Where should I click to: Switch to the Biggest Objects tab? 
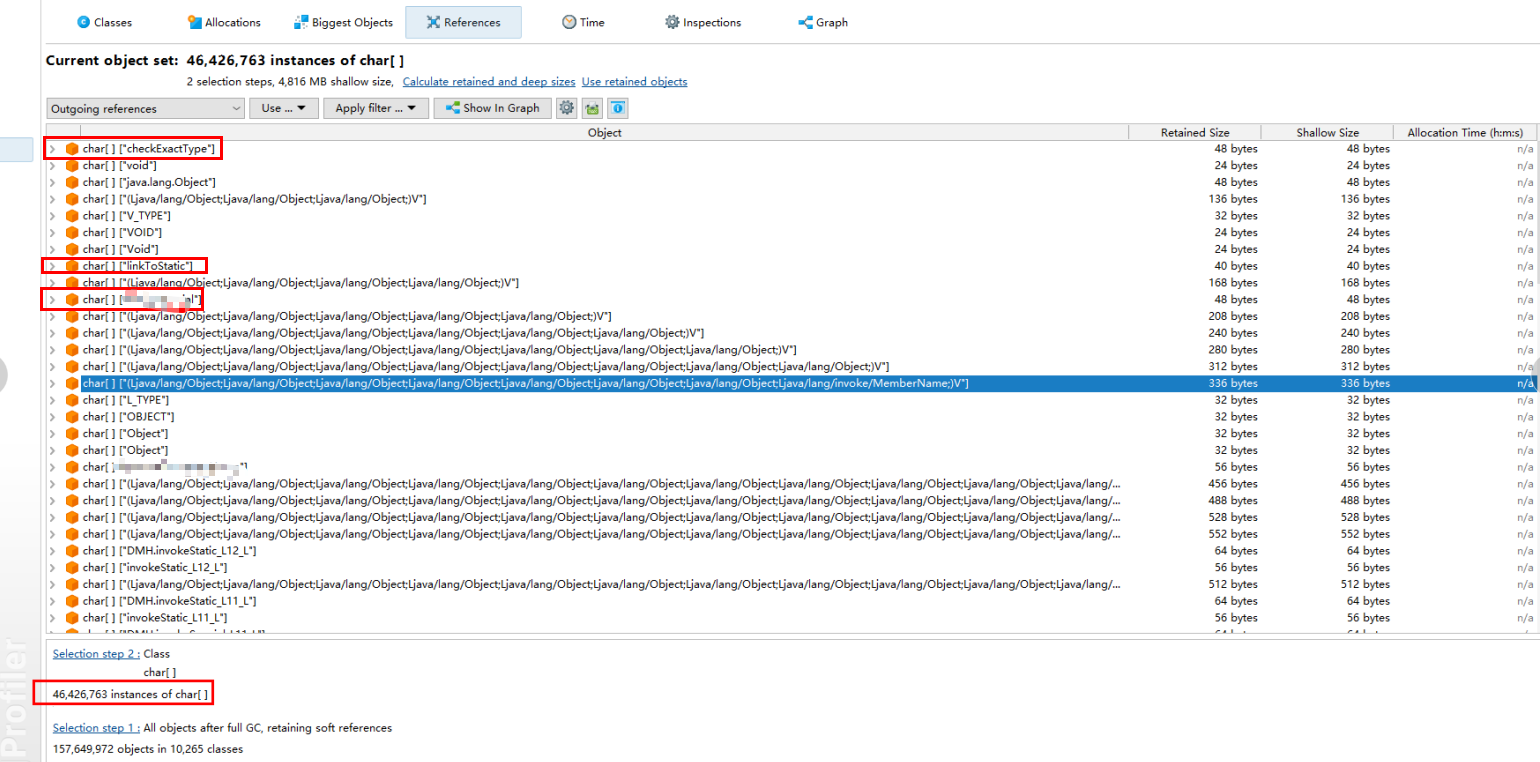(x=344, y=22)
